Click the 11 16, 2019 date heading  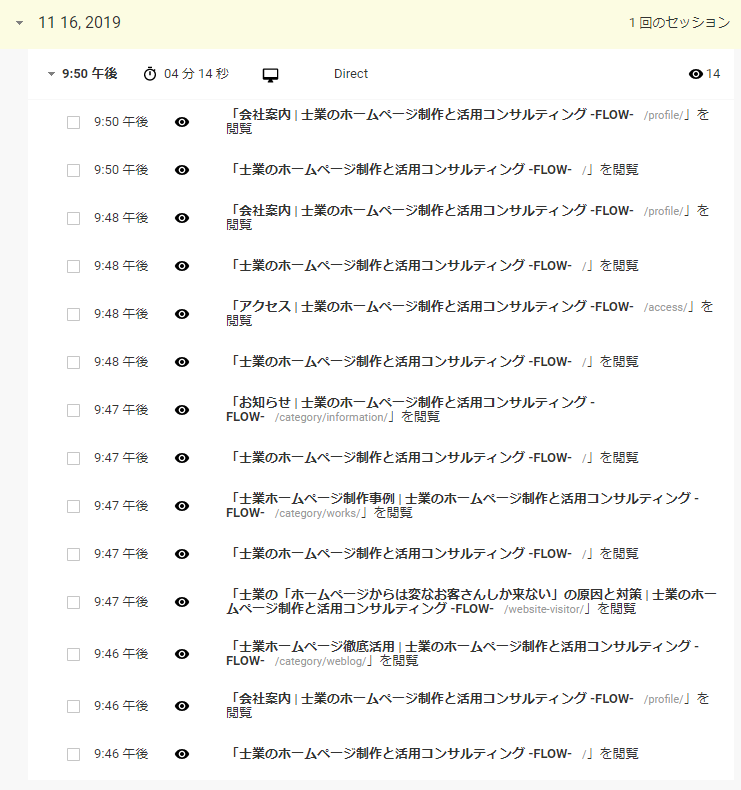coord(80,23)
